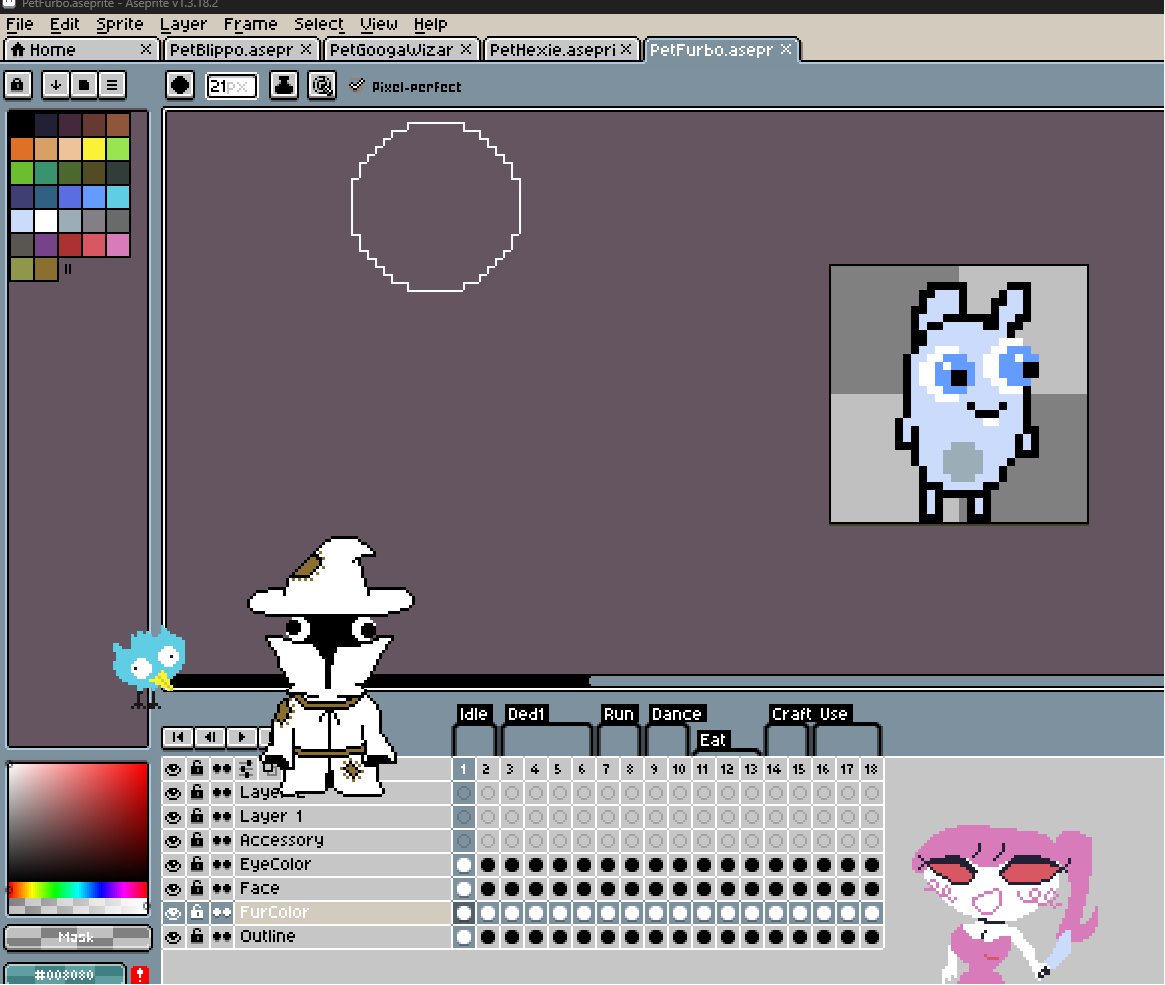Click the Mask button
The width and height of the screenshot is (1165, 985).
(77, 937)
